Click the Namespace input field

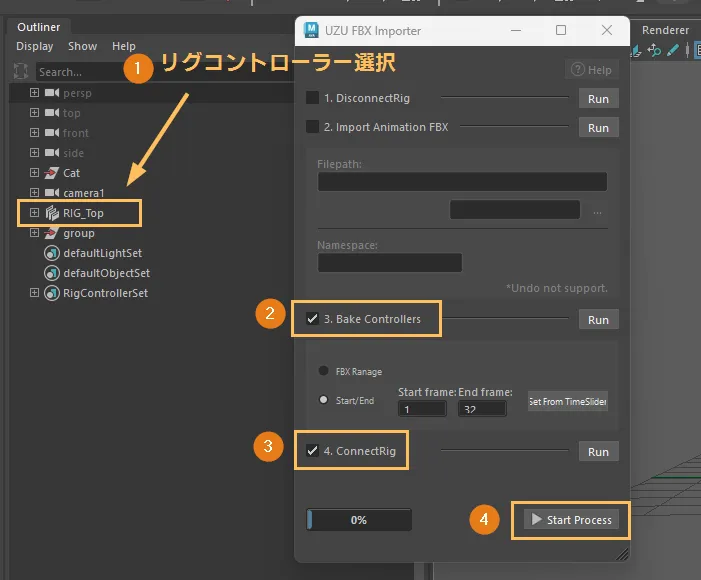[390, 262]
